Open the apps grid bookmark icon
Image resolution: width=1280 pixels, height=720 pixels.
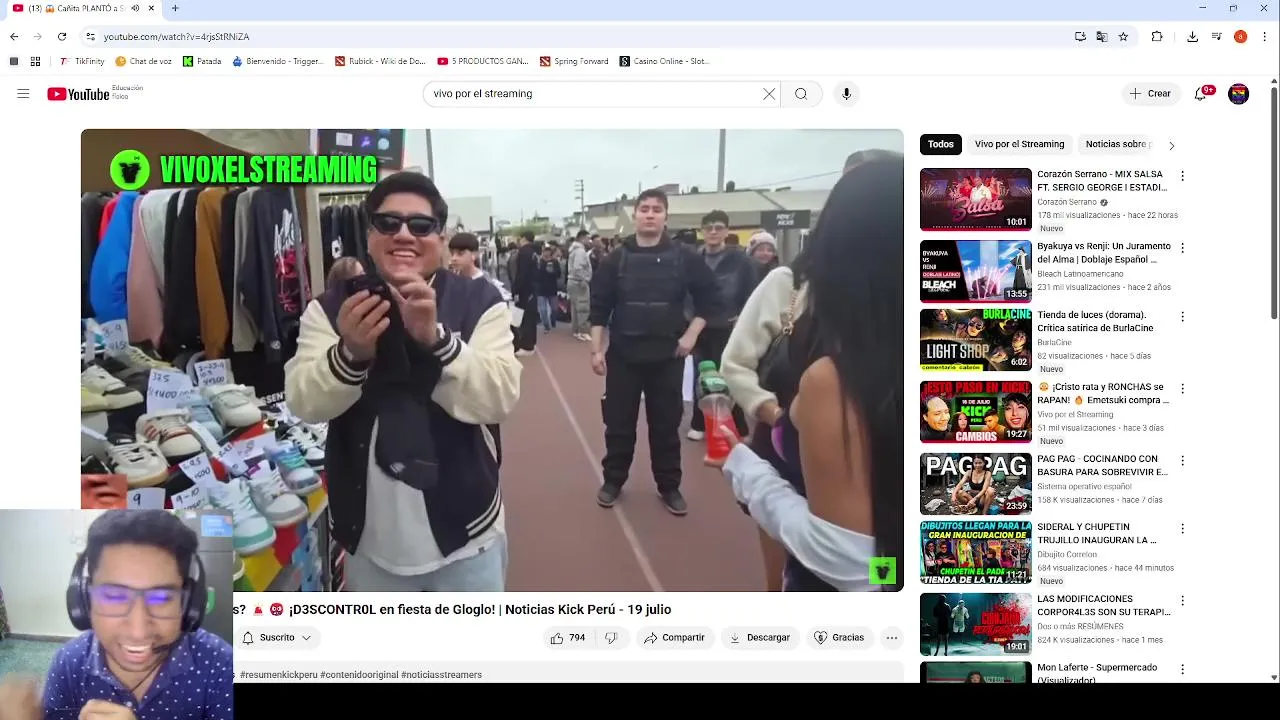pyautogui.click(x=35, y=61)
